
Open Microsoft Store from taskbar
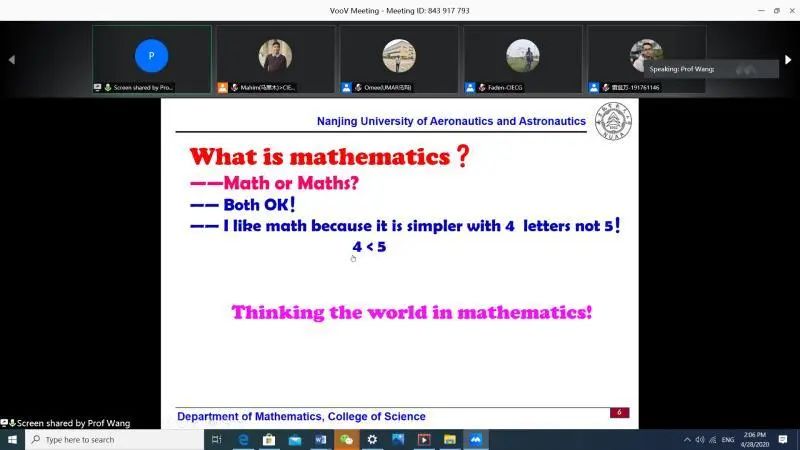(x=269, y=439)
